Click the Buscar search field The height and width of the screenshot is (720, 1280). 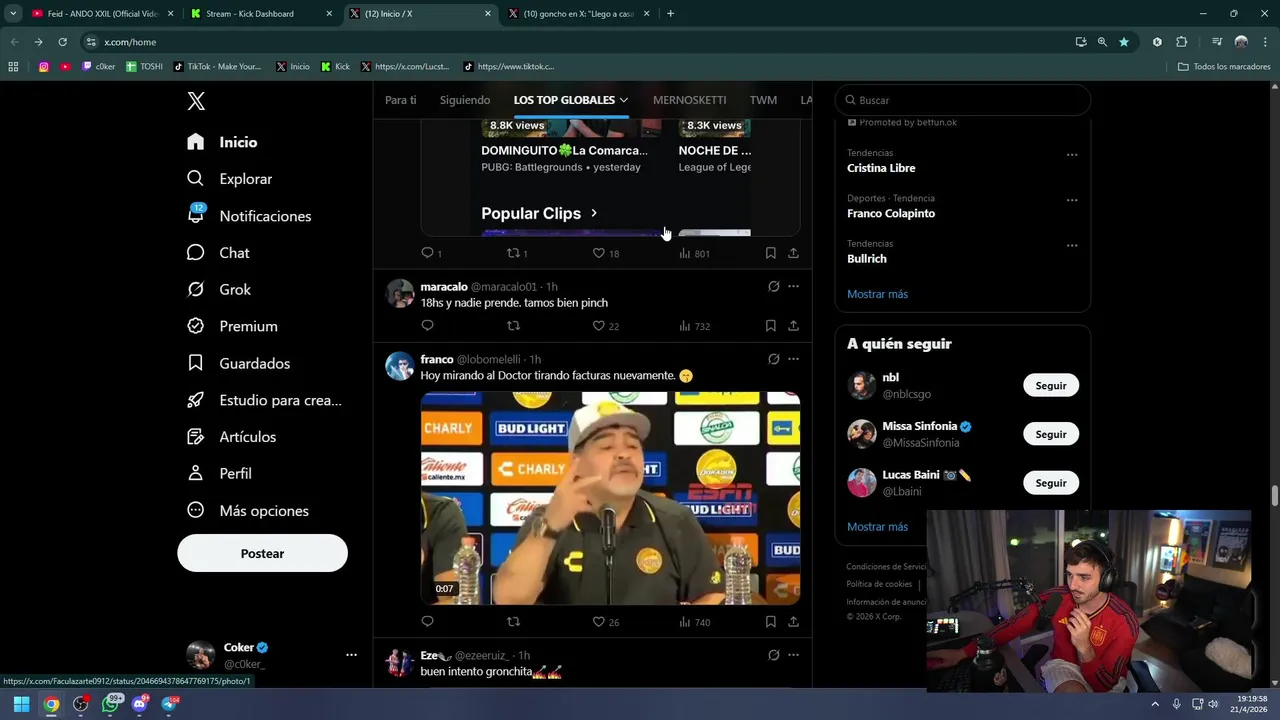tap(962, 100)
